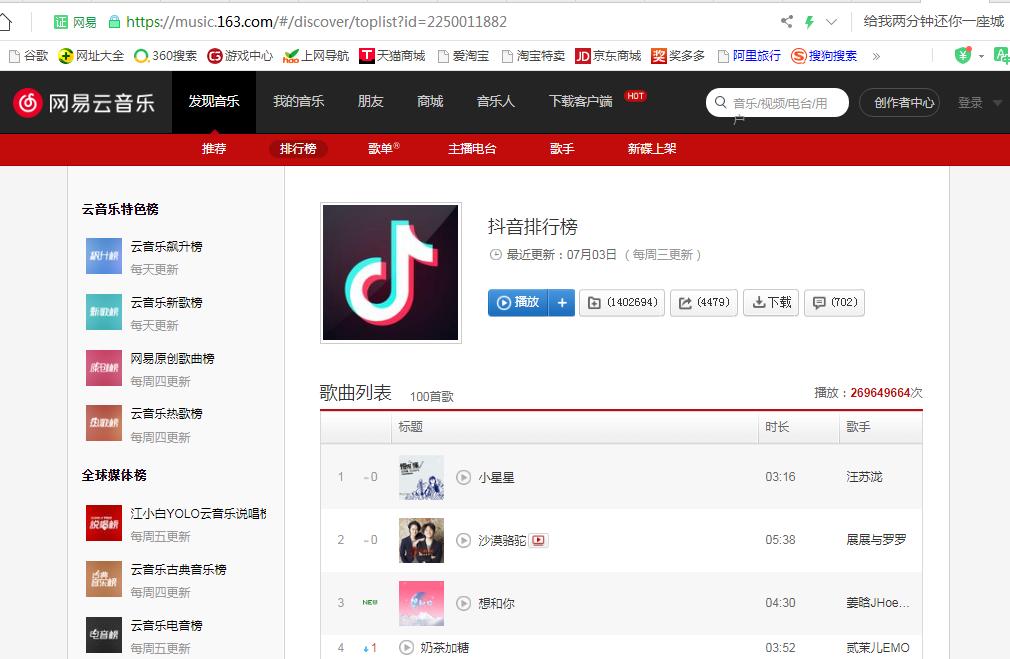The height and width of the screenshot is (659, 1010).
Task: Click the play icon beside 小星星
Action: click(462, 477)
